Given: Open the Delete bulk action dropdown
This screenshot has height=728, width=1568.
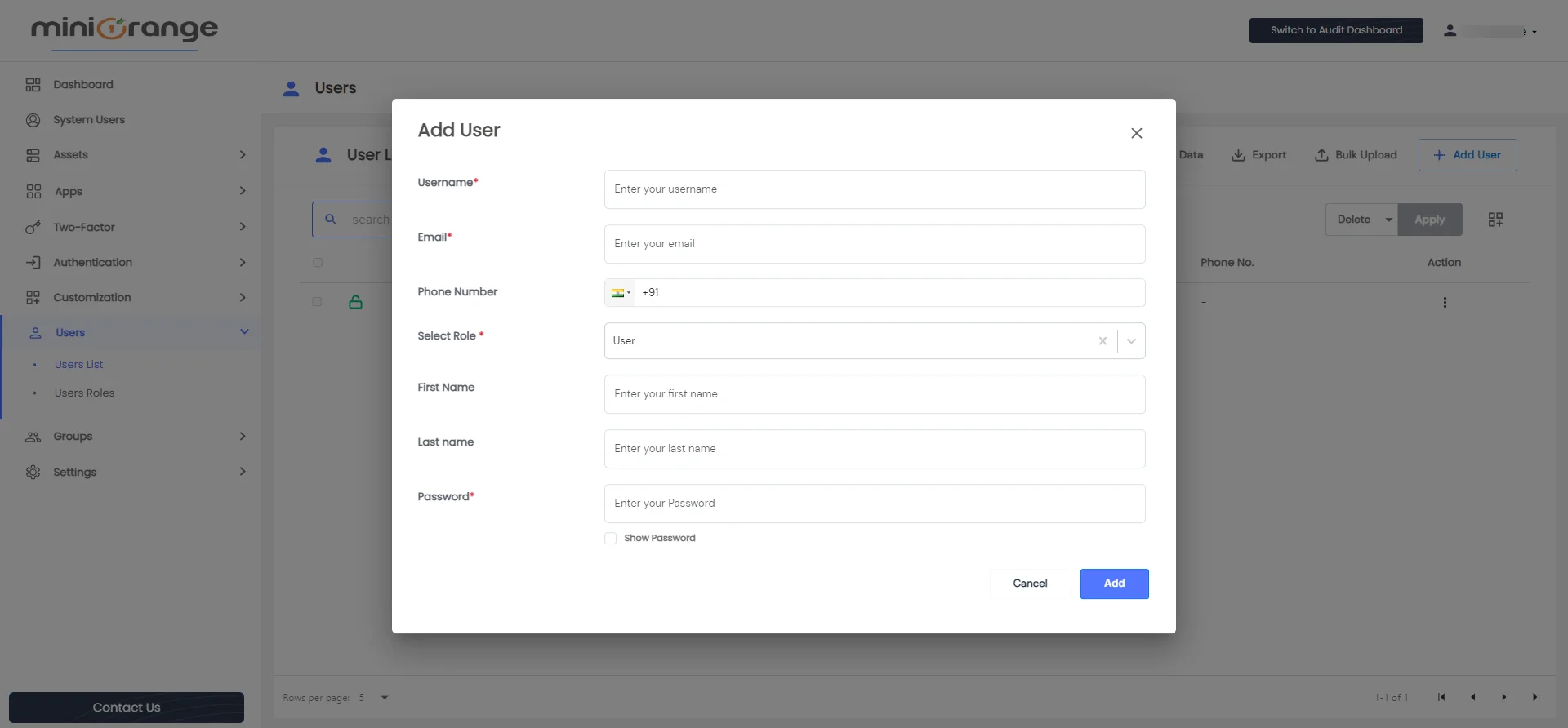Looking at the screenshot, I should pos(1361,220).
